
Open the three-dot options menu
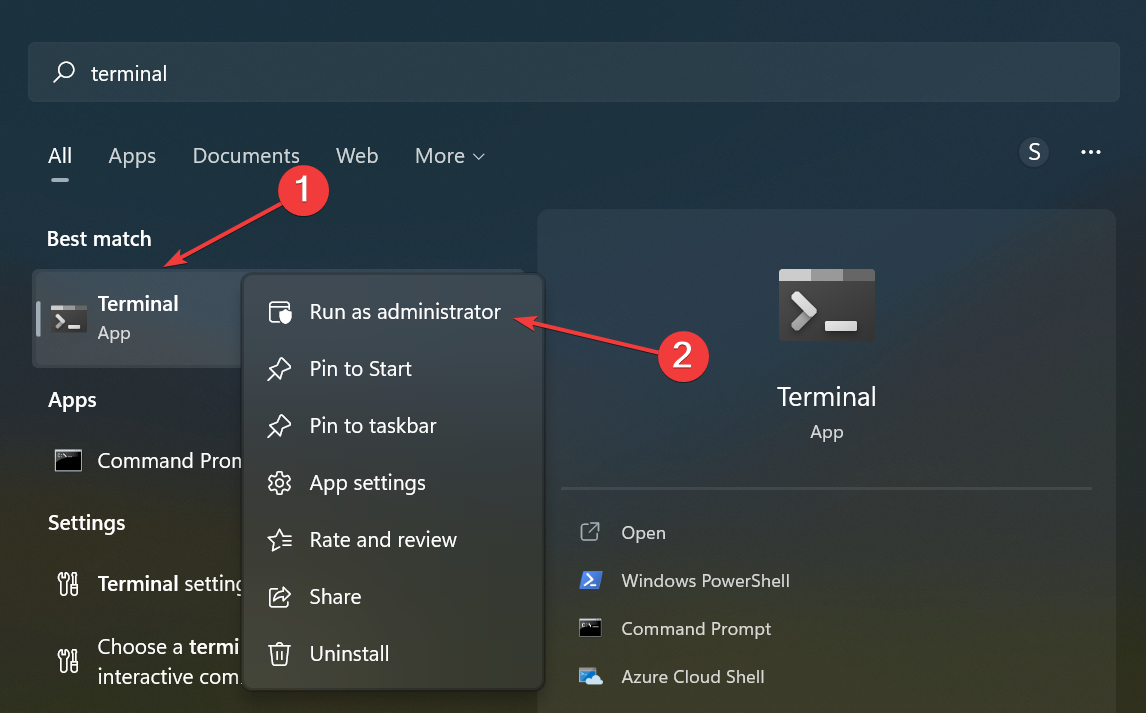[1090, 152]
